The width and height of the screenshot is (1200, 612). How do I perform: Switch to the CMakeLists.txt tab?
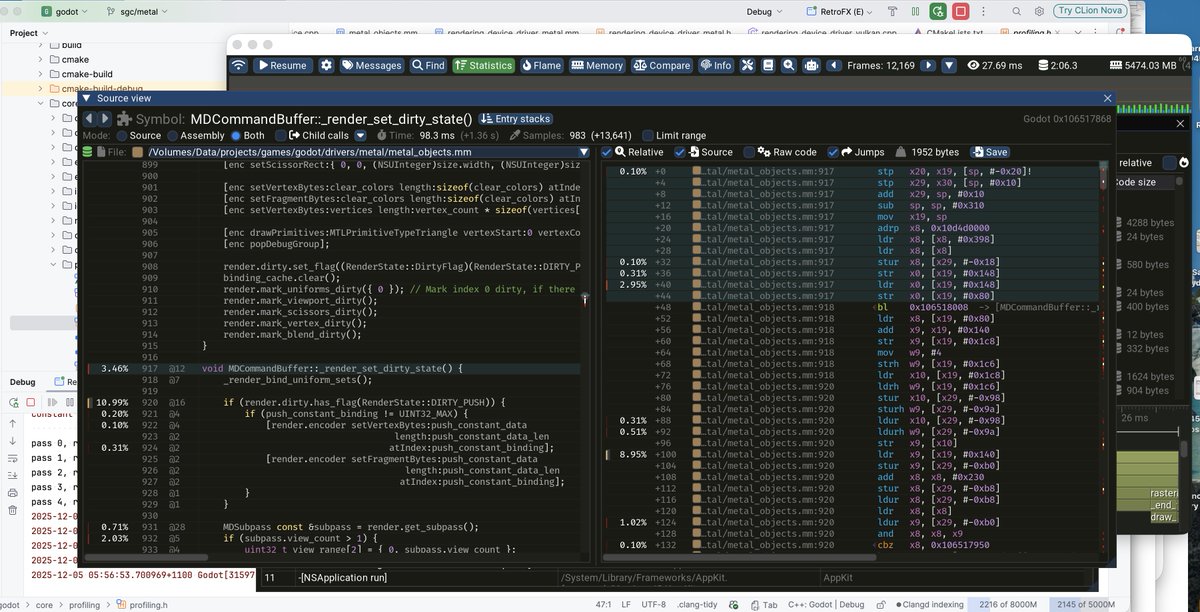coord(949,33)
